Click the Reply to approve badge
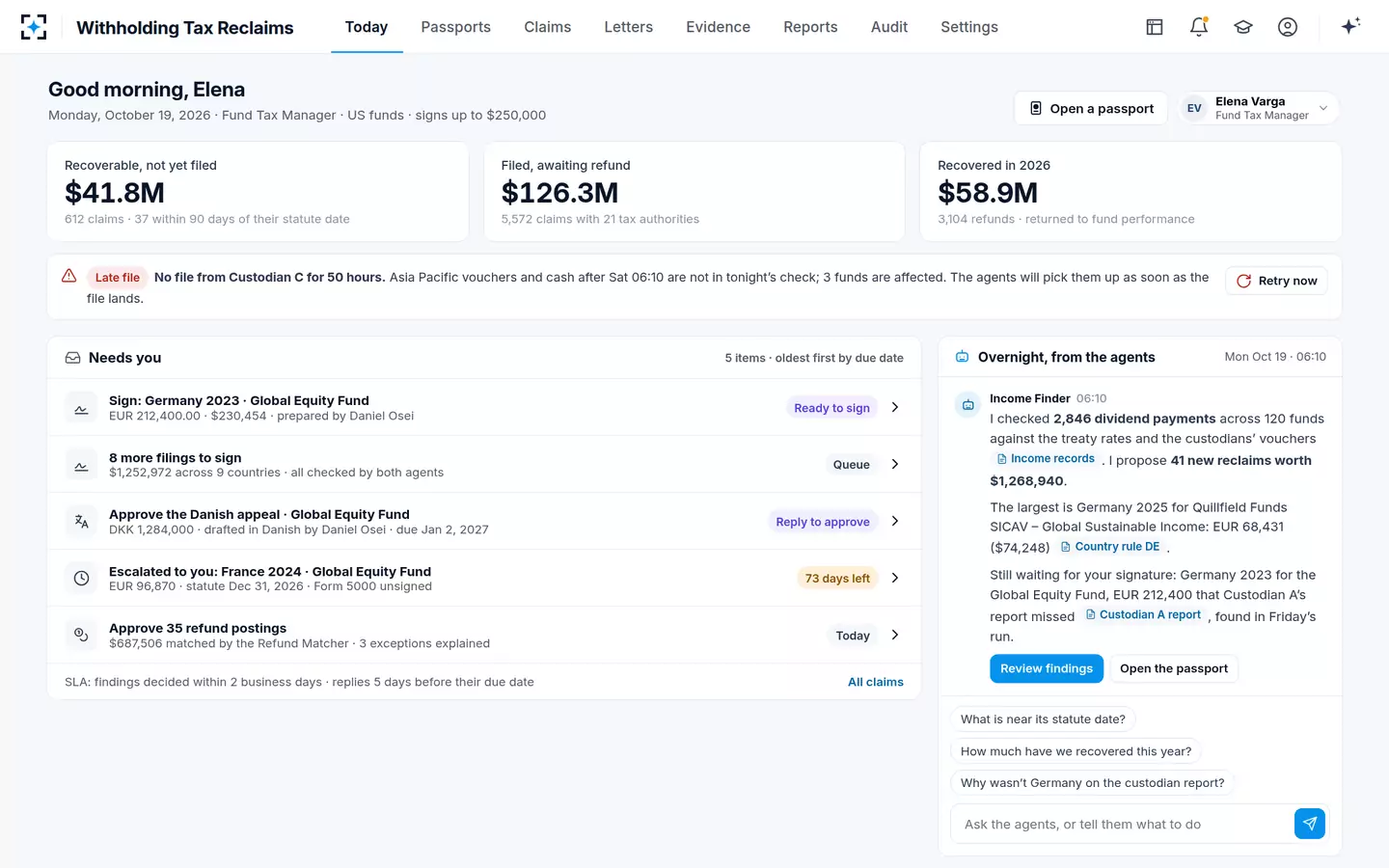Screen dimensions: 1389x868 (x=823, y=522)
